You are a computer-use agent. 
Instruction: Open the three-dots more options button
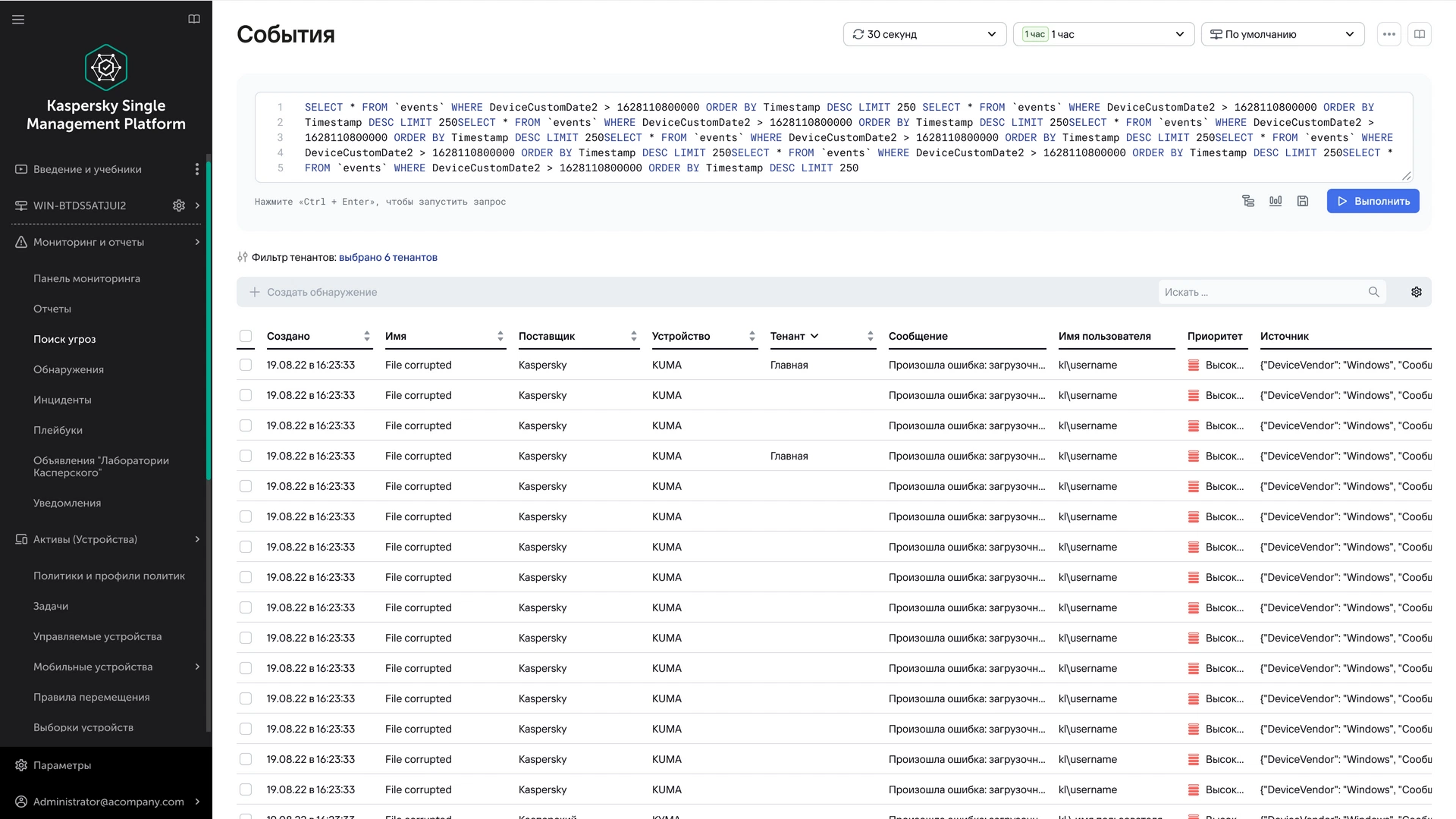tap(1389, 34)
